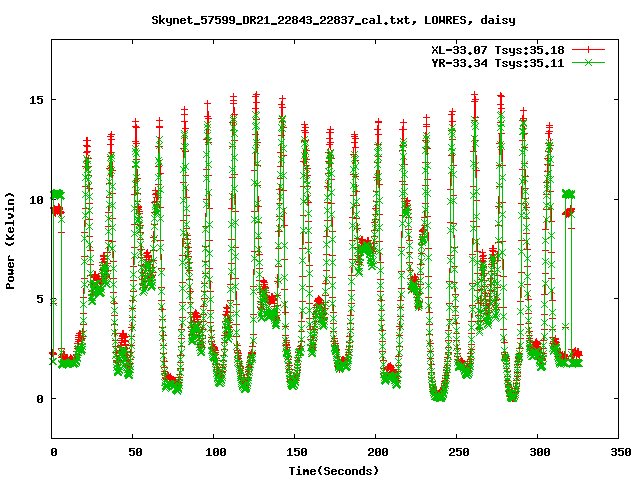Screen dimensions: 640x480
Task: Select legend entry 'YR-33.34 Tsys:35.11'
Action: tap(498, 63)
